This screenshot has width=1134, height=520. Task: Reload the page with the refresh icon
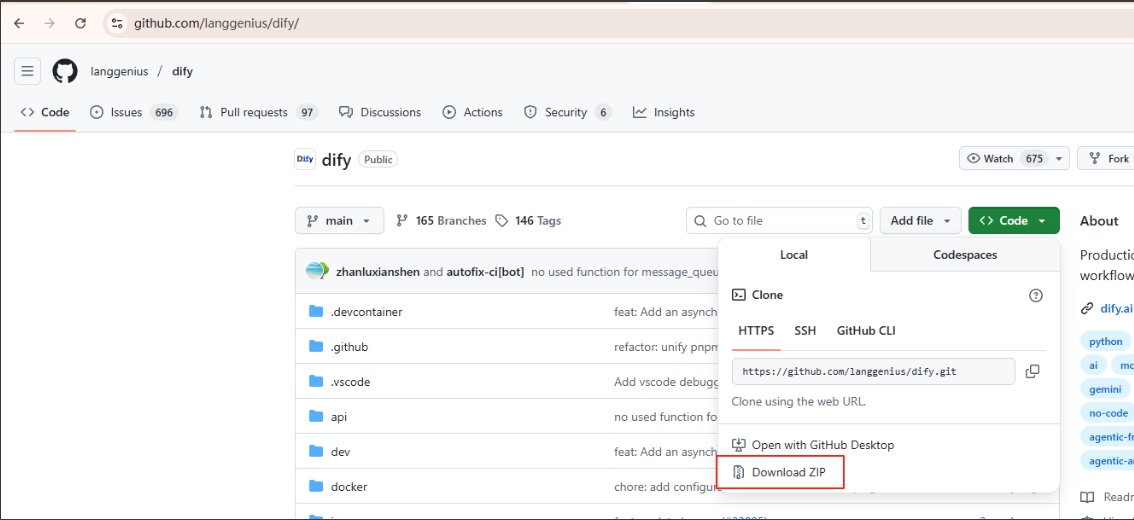80,23
